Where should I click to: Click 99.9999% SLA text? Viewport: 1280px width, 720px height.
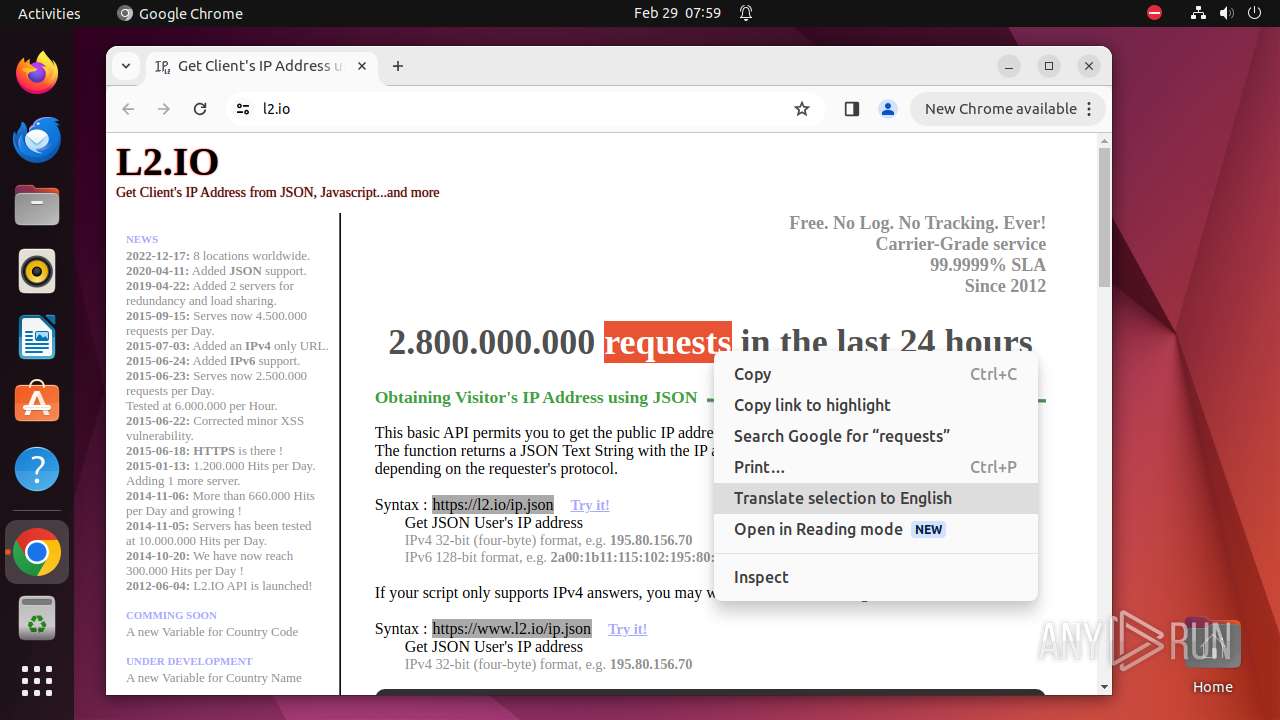(x=988, y=265)
